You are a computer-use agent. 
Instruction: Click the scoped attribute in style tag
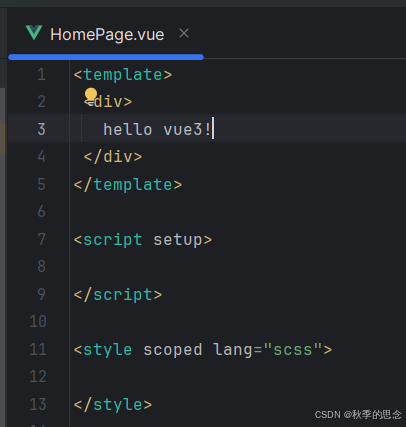173,350
